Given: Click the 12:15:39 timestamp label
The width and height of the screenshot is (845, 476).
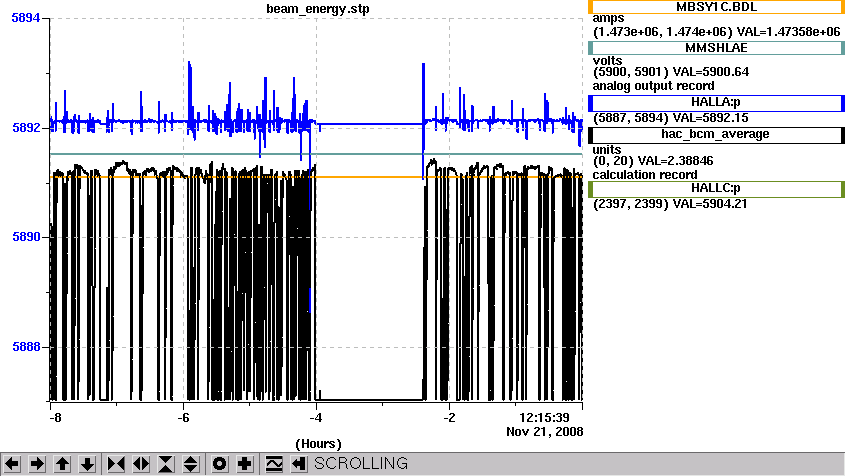Looking at the screenshot, I should pyautogui.click(x=544, y=418).
